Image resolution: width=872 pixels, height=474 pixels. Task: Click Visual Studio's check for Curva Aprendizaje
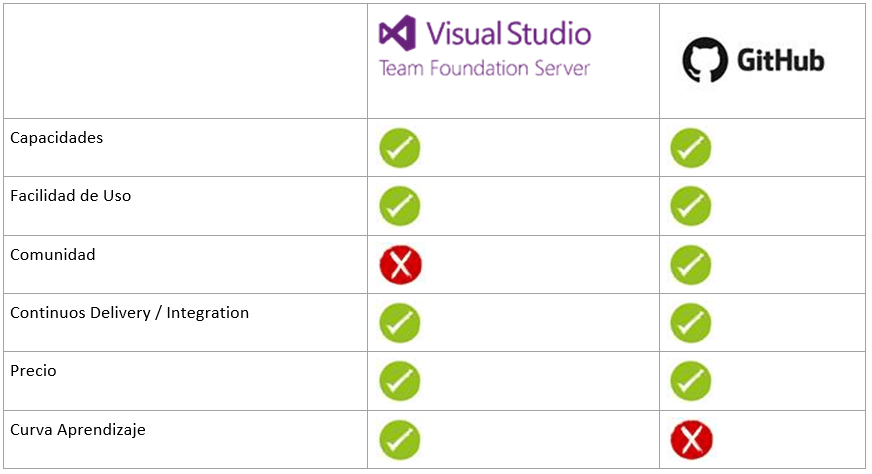400,440
